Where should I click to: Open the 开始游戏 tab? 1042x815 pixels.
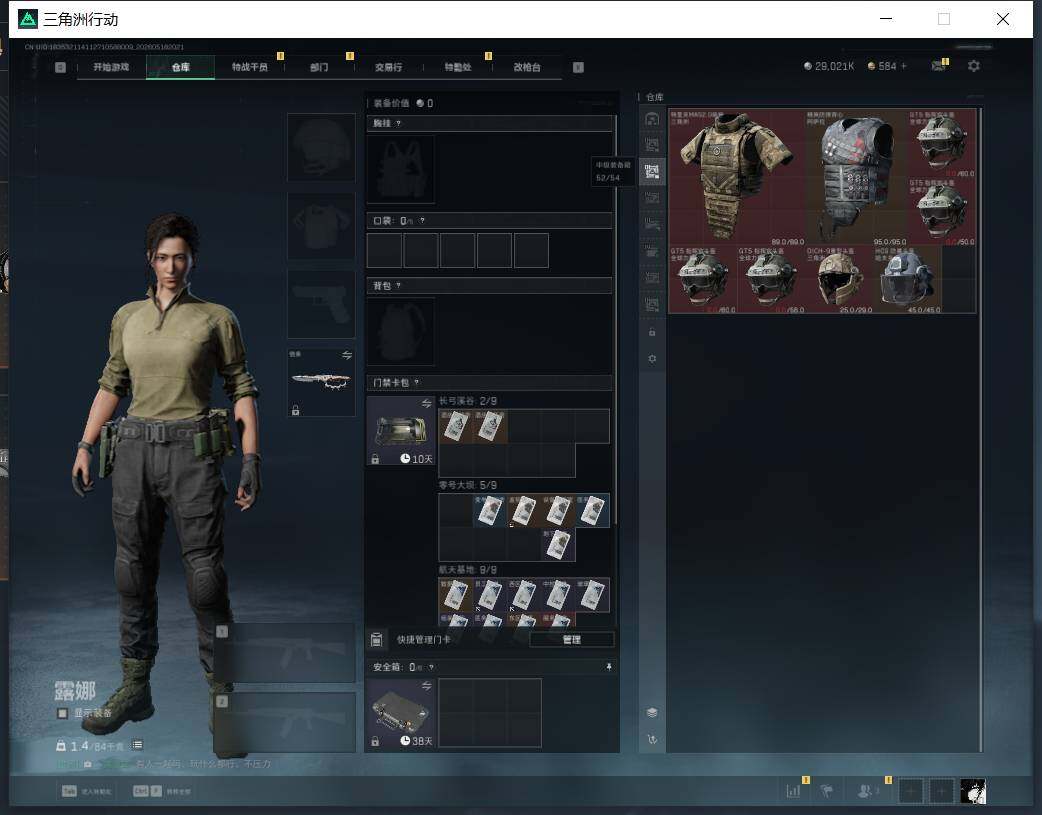pyautogui.click(x=111, y=67)
